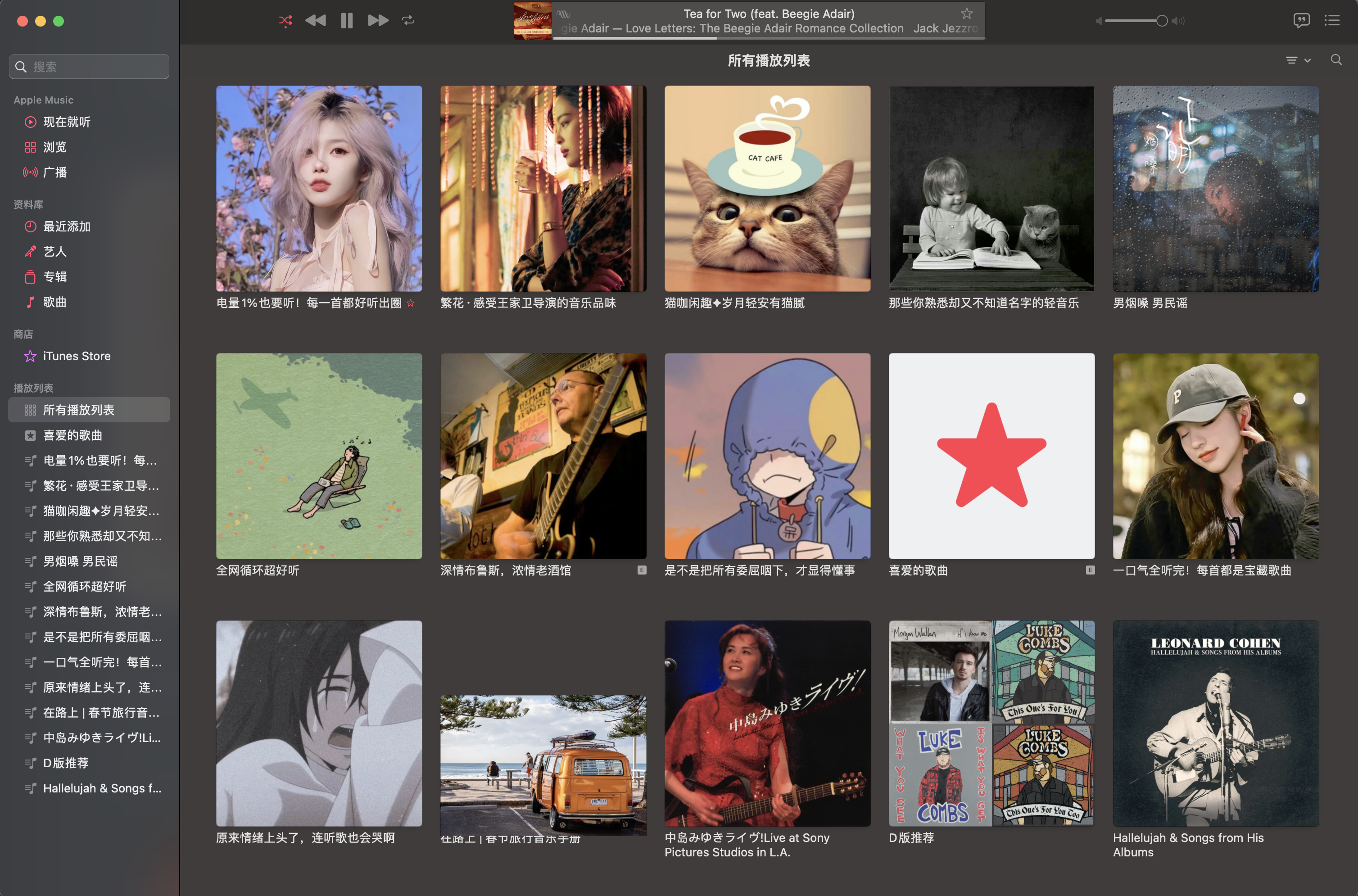Pause the currently playing song
The image size is (1358, 896).
(347, 21)
